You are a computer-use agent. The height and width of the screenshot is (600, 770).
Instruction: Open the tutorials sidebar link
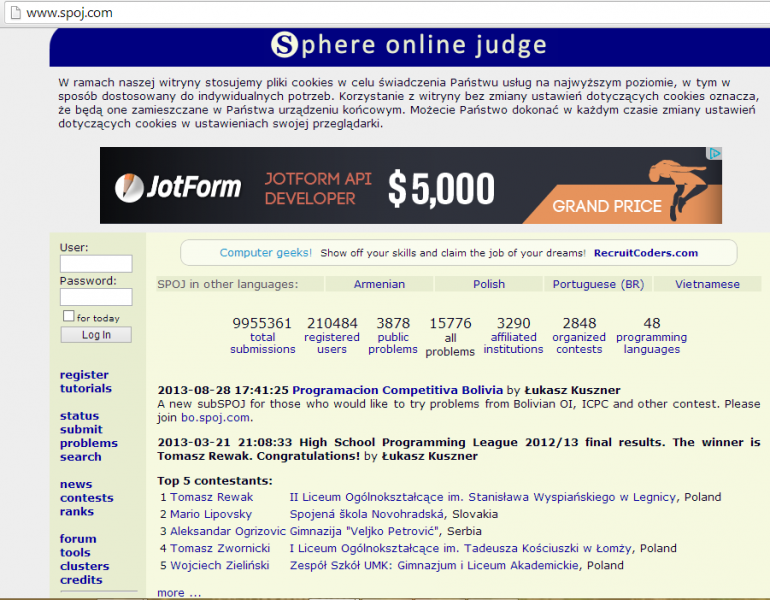coord(85,389)
